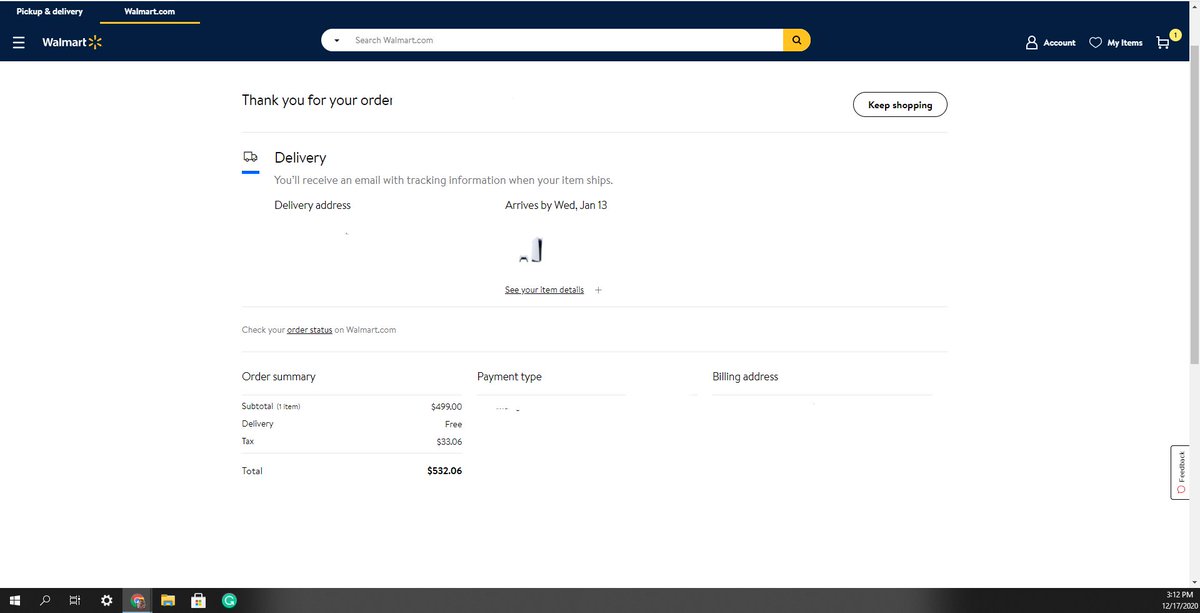Expand item details with the plus icon
The height and width of the screenshot is (613, 1200).
pos(598,290)
